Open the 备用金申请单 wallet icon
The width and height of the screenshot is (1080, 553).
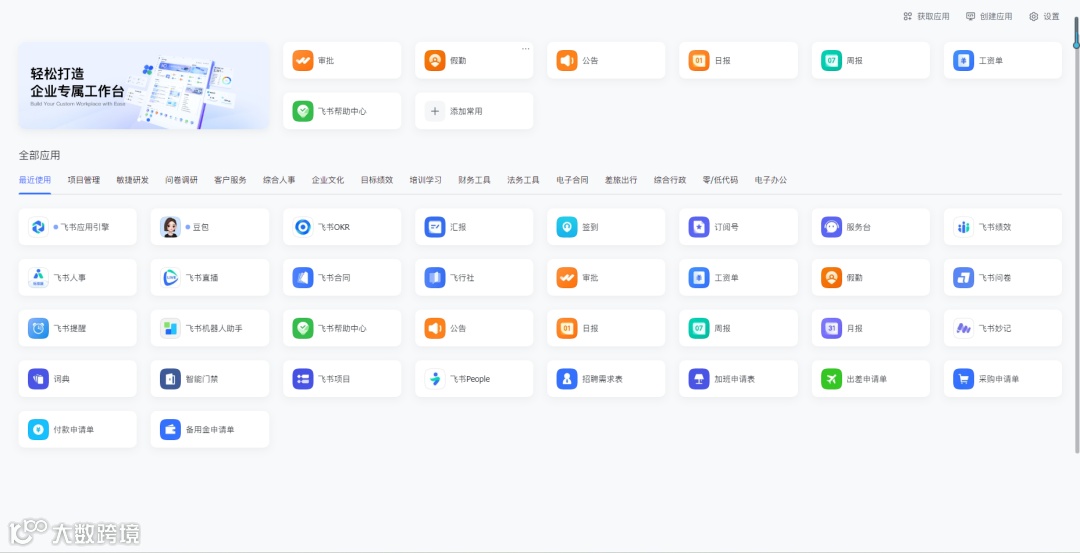click(170, 429)
